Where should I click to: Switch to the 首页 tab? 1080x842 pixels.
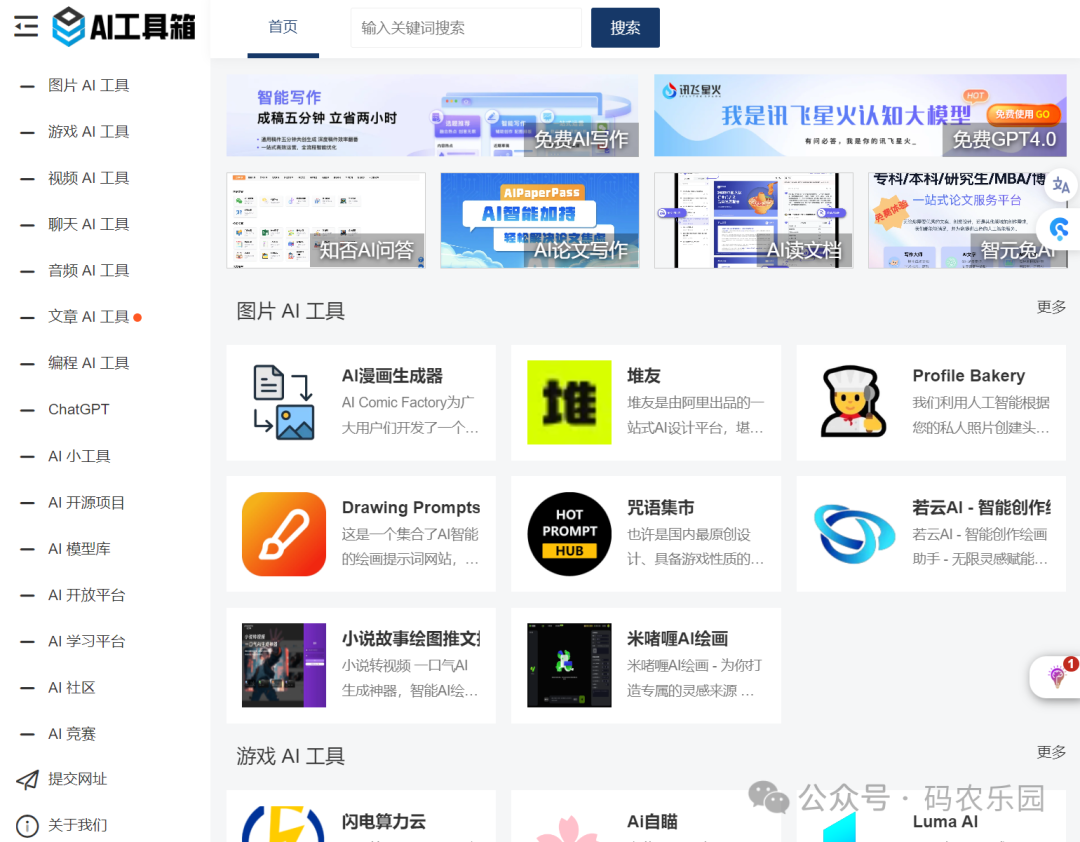(283, 28)
